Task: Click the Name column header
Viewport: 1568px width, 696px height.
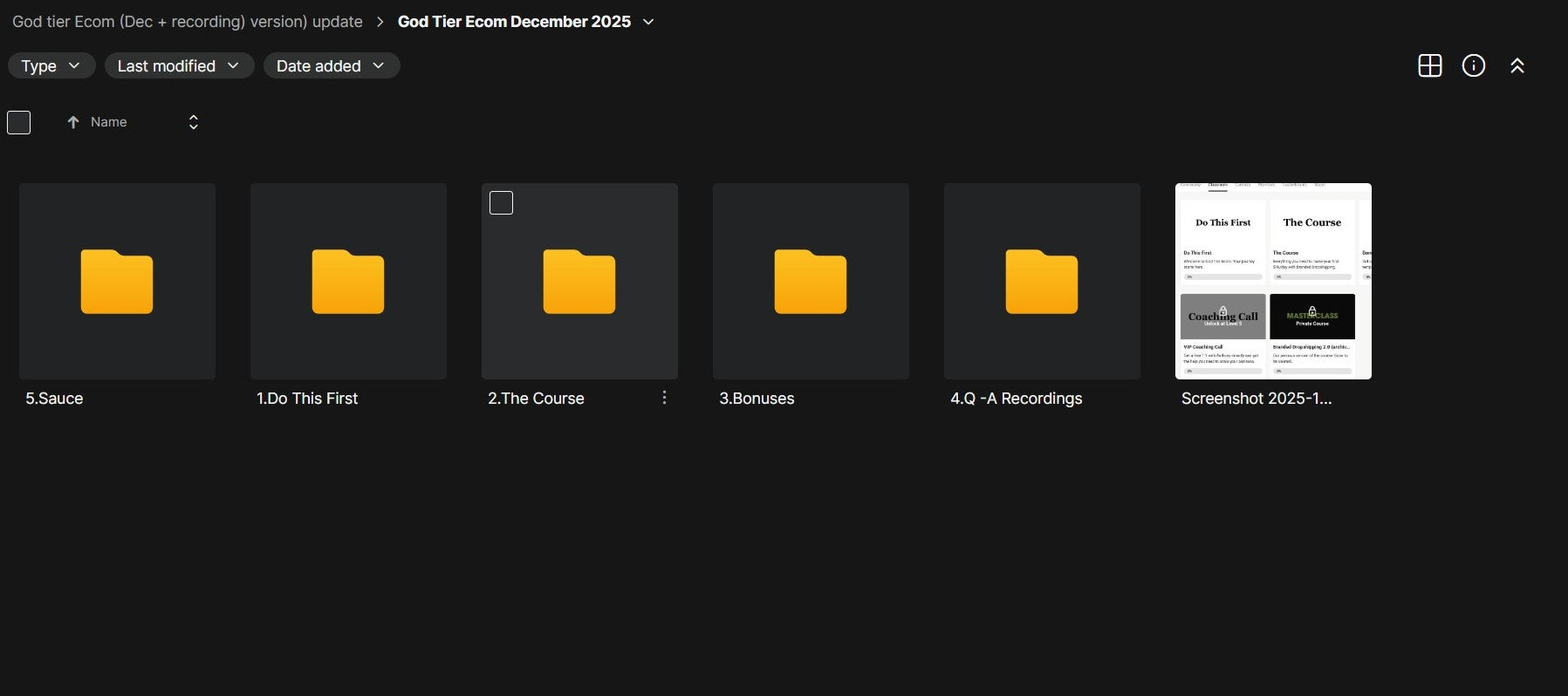Action: tap(109, 122)
